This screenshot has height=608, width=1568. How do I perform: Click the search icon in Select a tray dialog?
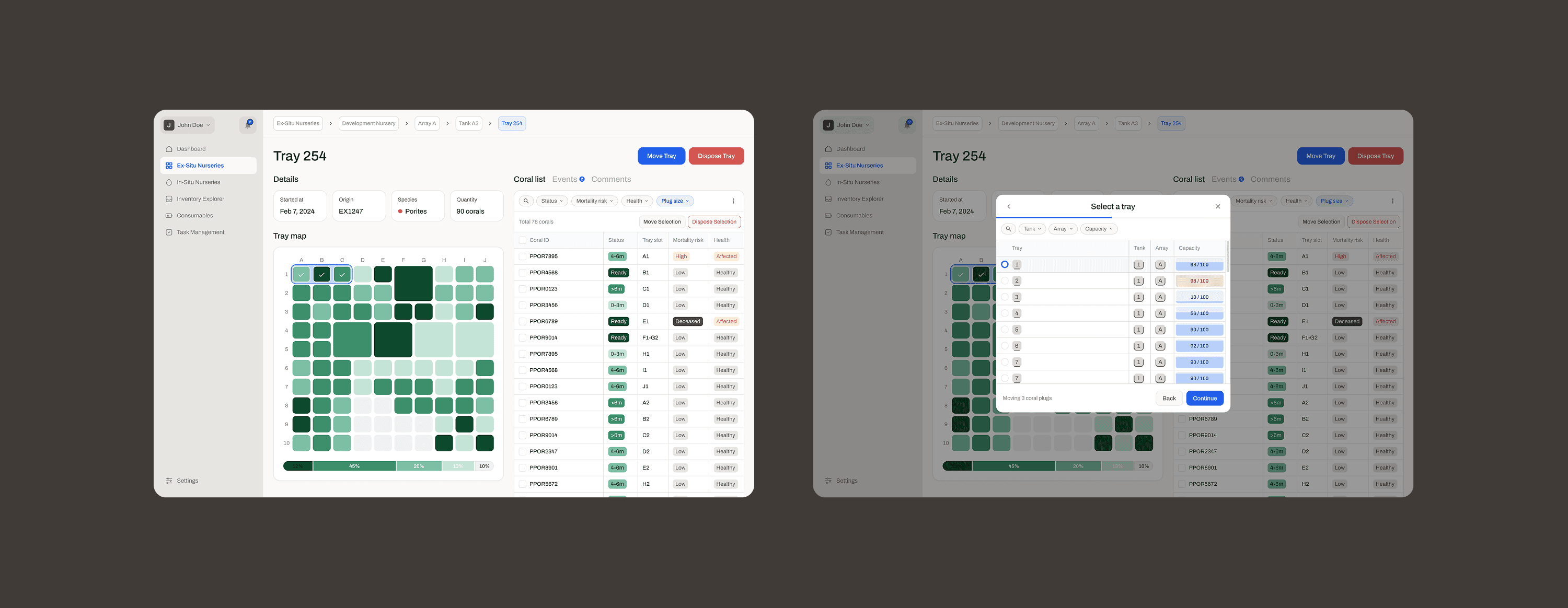tap(1008, 229)
